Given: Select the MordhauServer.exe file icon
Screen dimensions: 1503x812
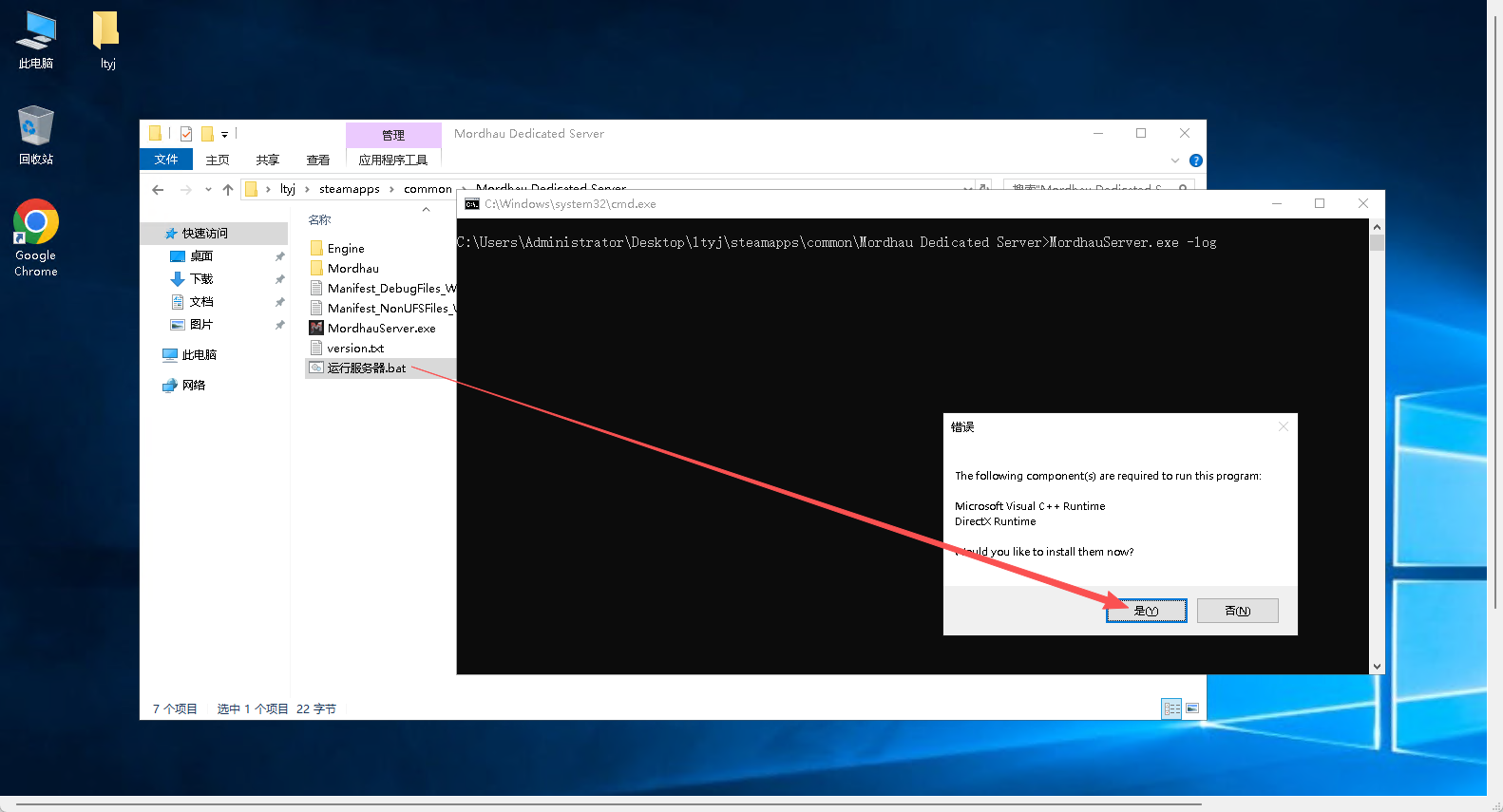Looking at the screenshot, I should click(316, 328).
